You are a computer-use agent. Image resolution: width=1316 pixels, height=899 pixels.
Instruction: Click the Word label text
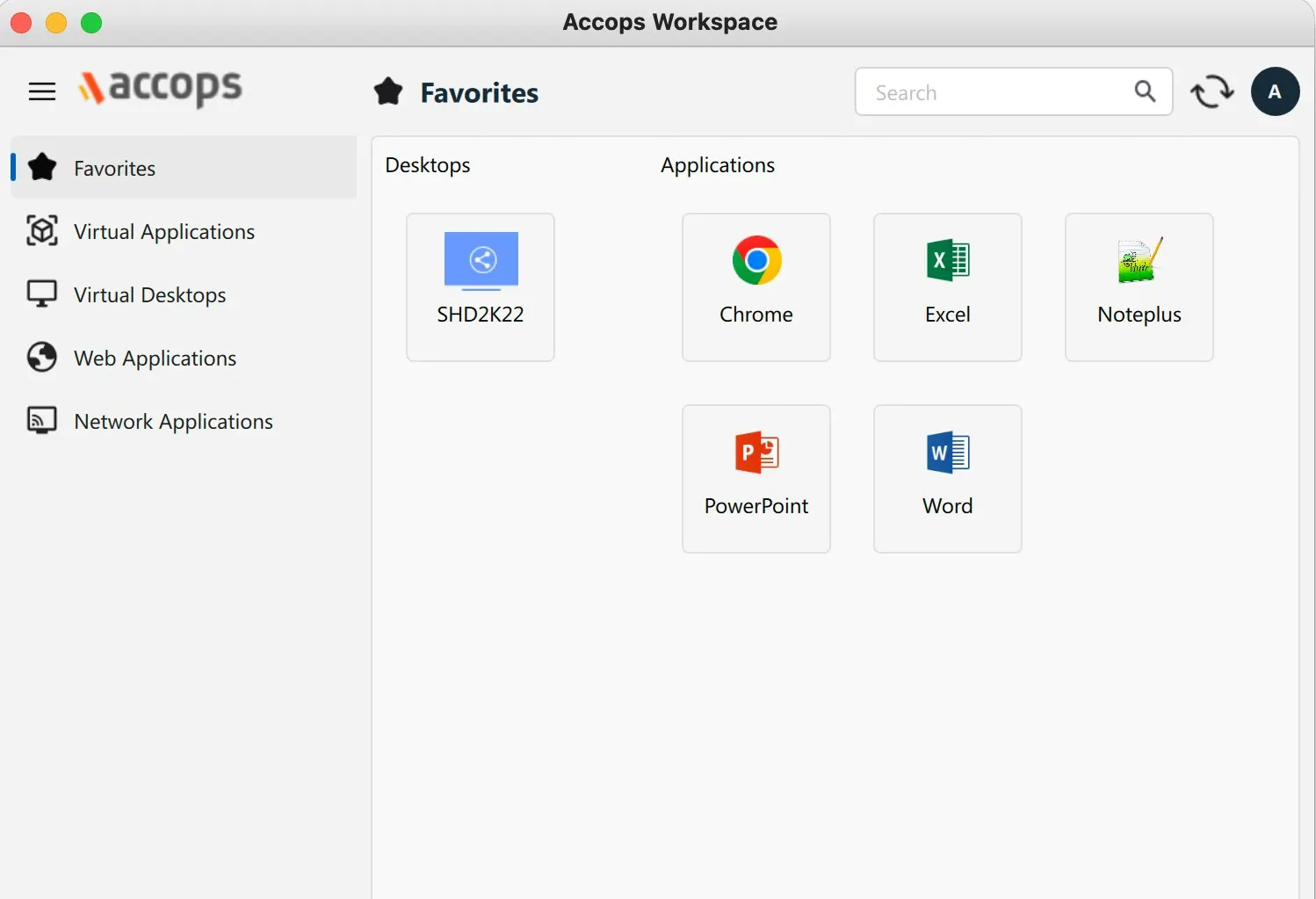click(948, 505)
